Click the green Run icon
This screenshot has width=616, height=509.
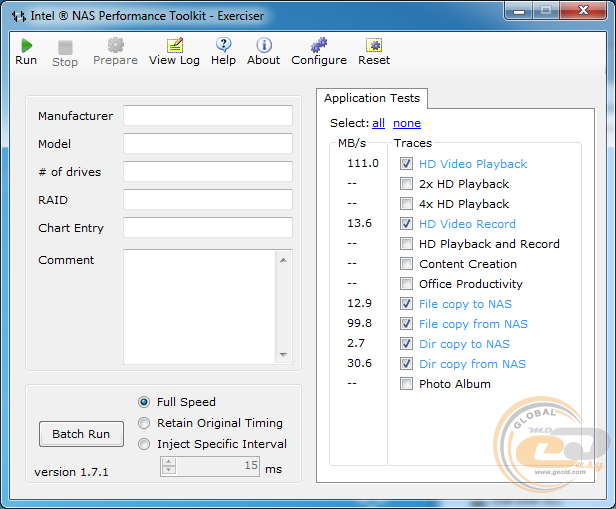tap(27, 46)
